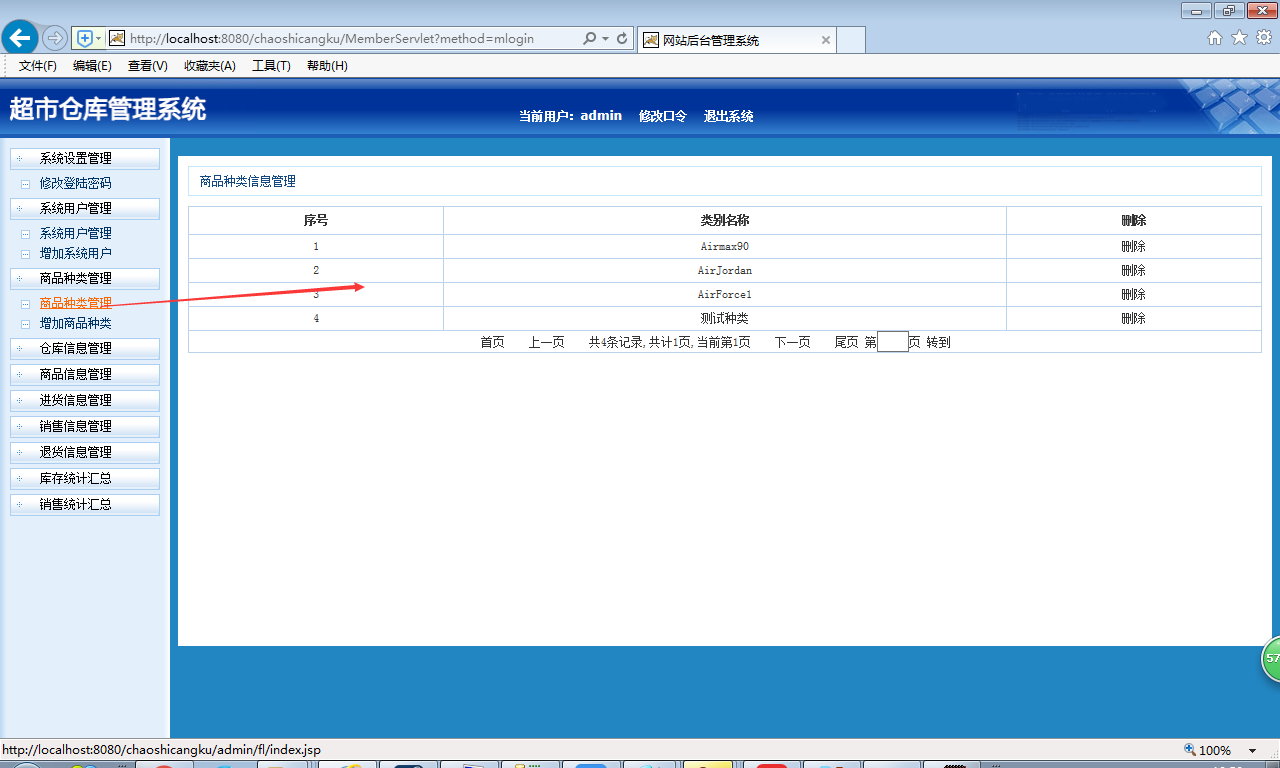Click the Airmax90 category name cell

click(725, 247)
